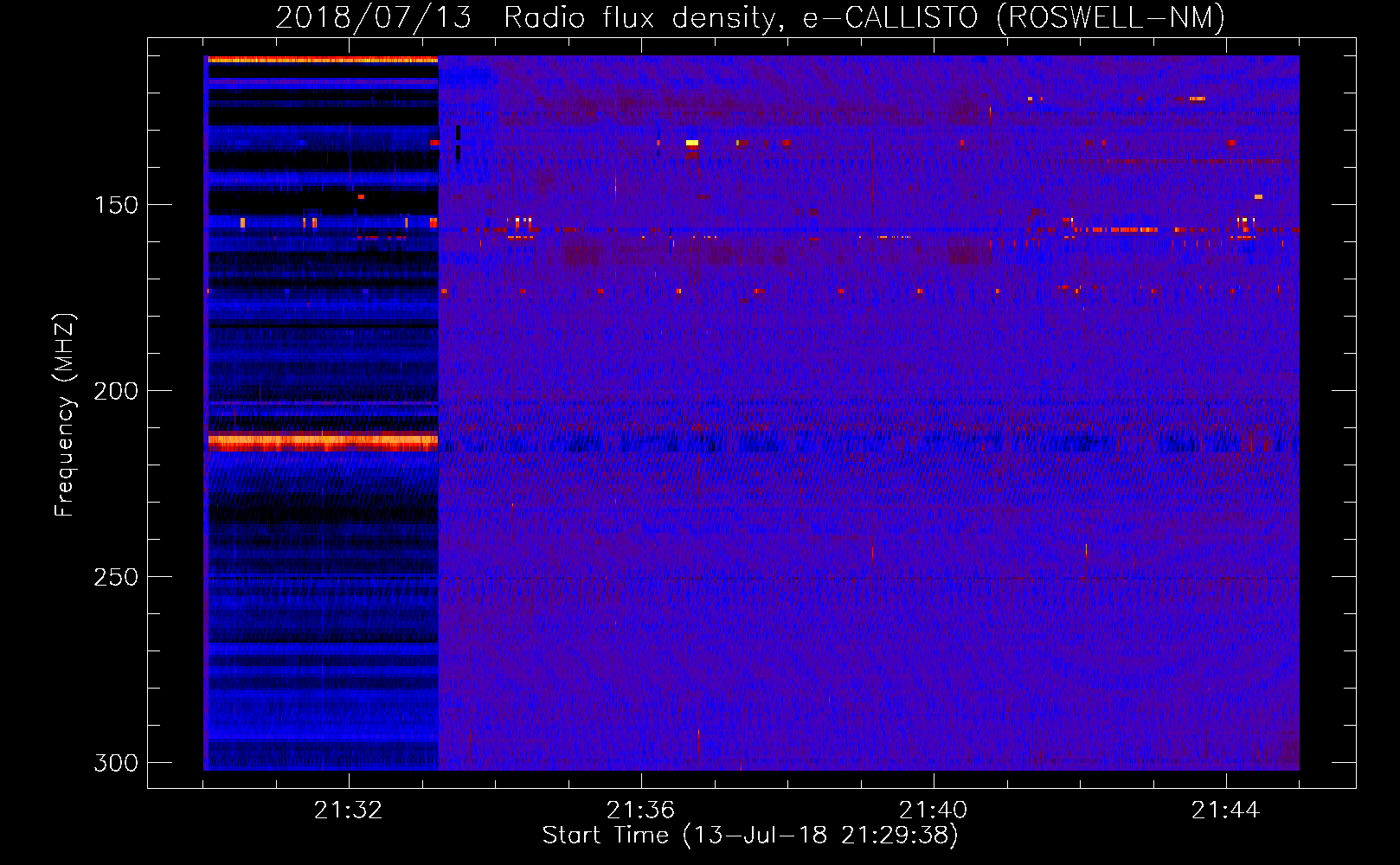Click the 21:32 time tick label
Viewport: 1400px width, 865px height.
pyautogui.click(x=348, y=810)
